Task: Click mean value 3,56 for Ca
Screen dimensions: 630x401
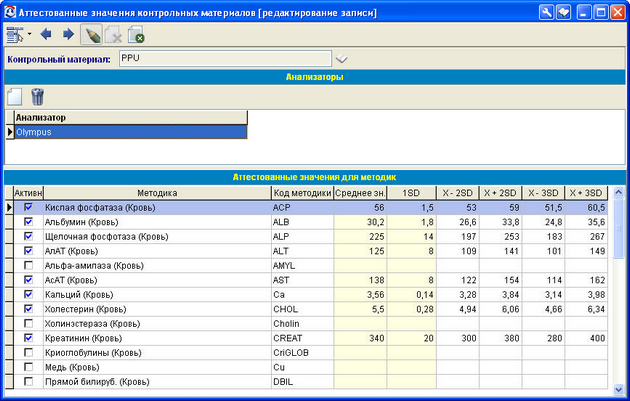Action: coord(360,295)
